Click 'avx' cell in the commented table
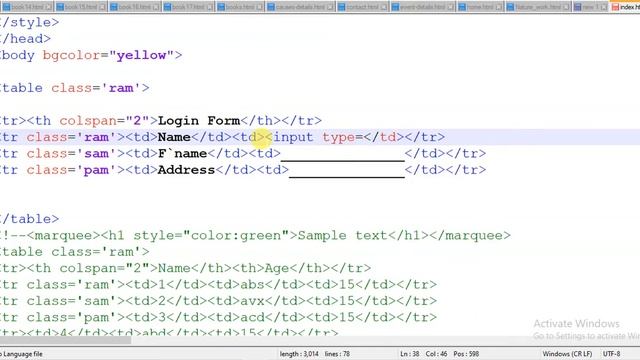The width and height of the screenshot is (640, 360). point(252,301)
